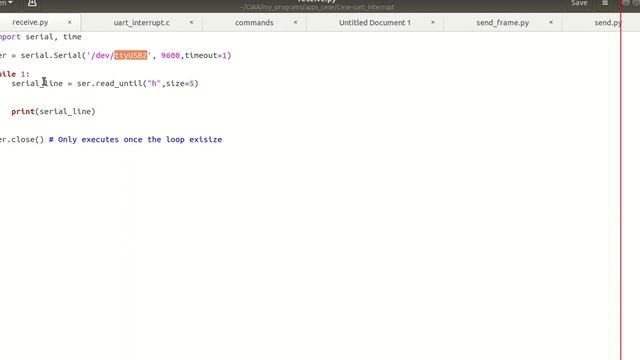Open the hamburger menu next to Save
This screenshot has width=640, height=360.
(x=605, y=3)
